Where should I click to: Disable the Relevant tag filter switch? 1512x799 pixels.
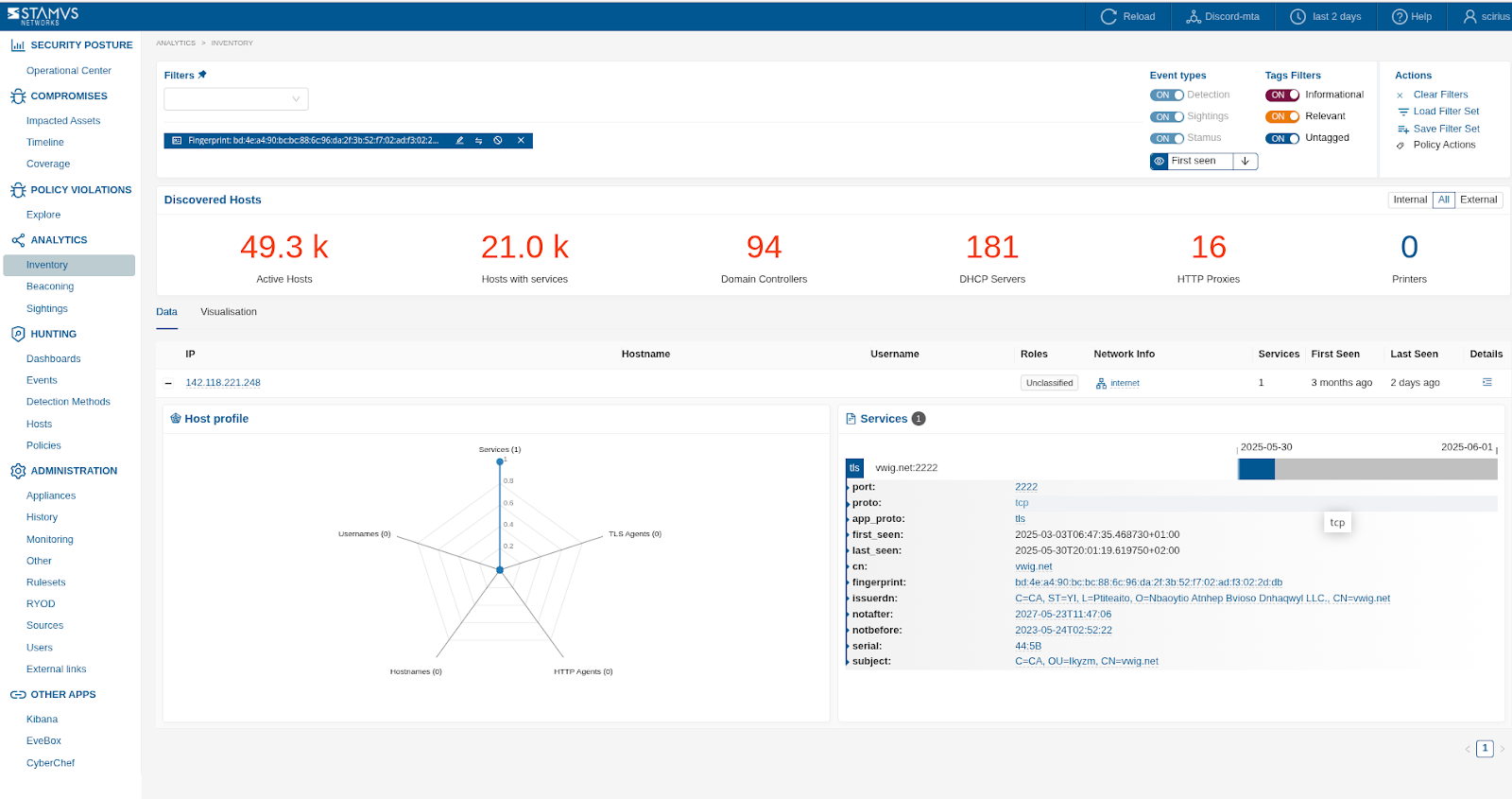click(x=1282, y=116)
